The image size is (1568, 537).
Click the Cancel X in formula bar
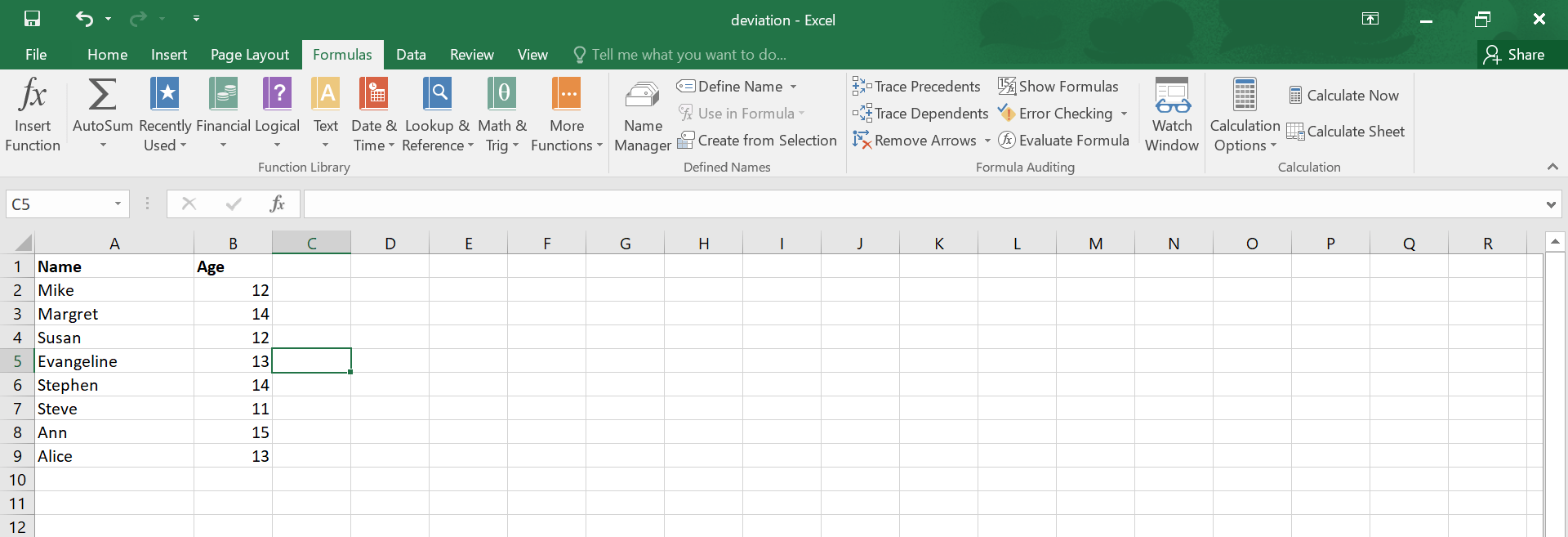[189, 204]
